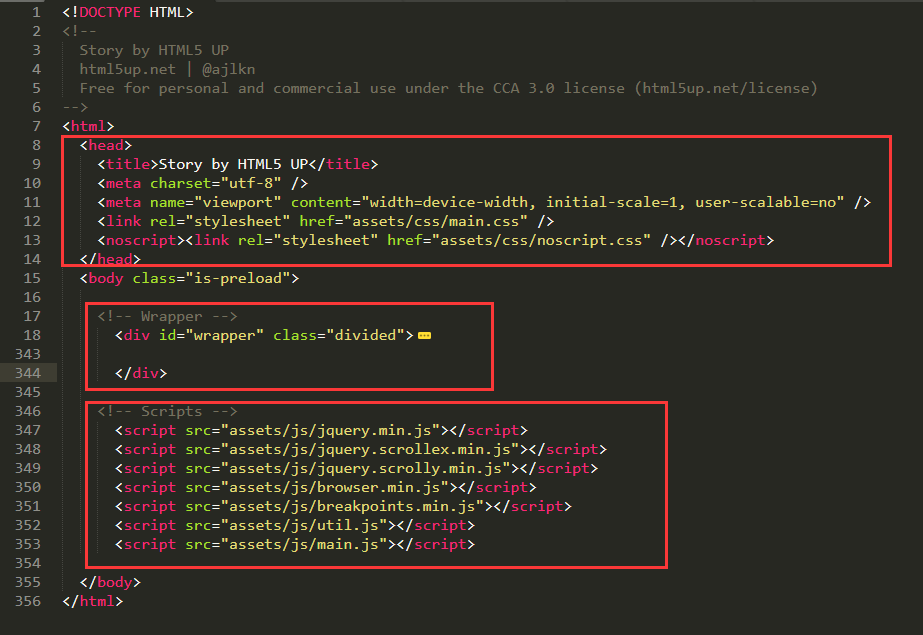Click the jquery.scrollex.min.js script line
923x635 pixels.
click(361, 449)
